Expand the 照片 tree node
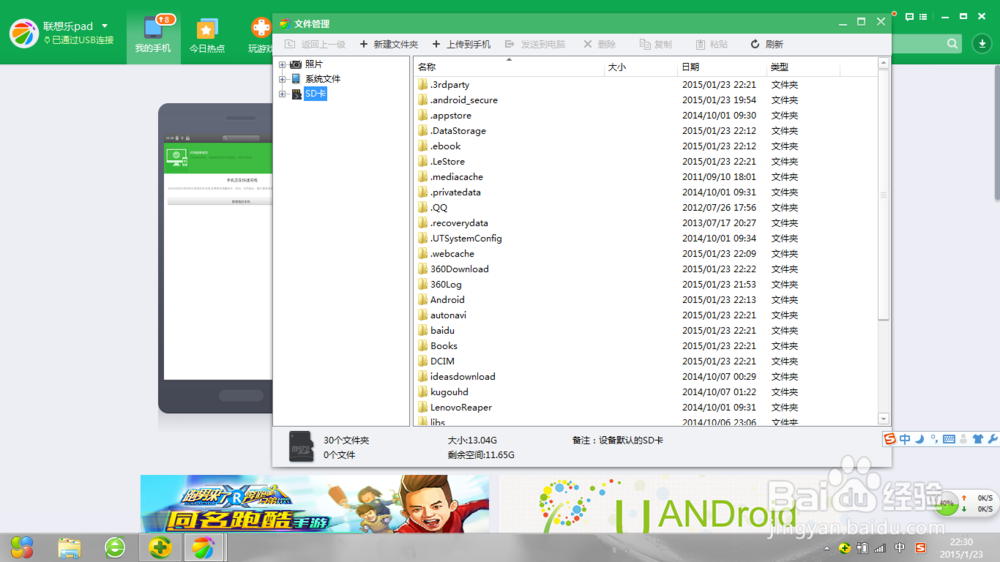This screenshot has width=1000, height=562. (x=282, y=64)
